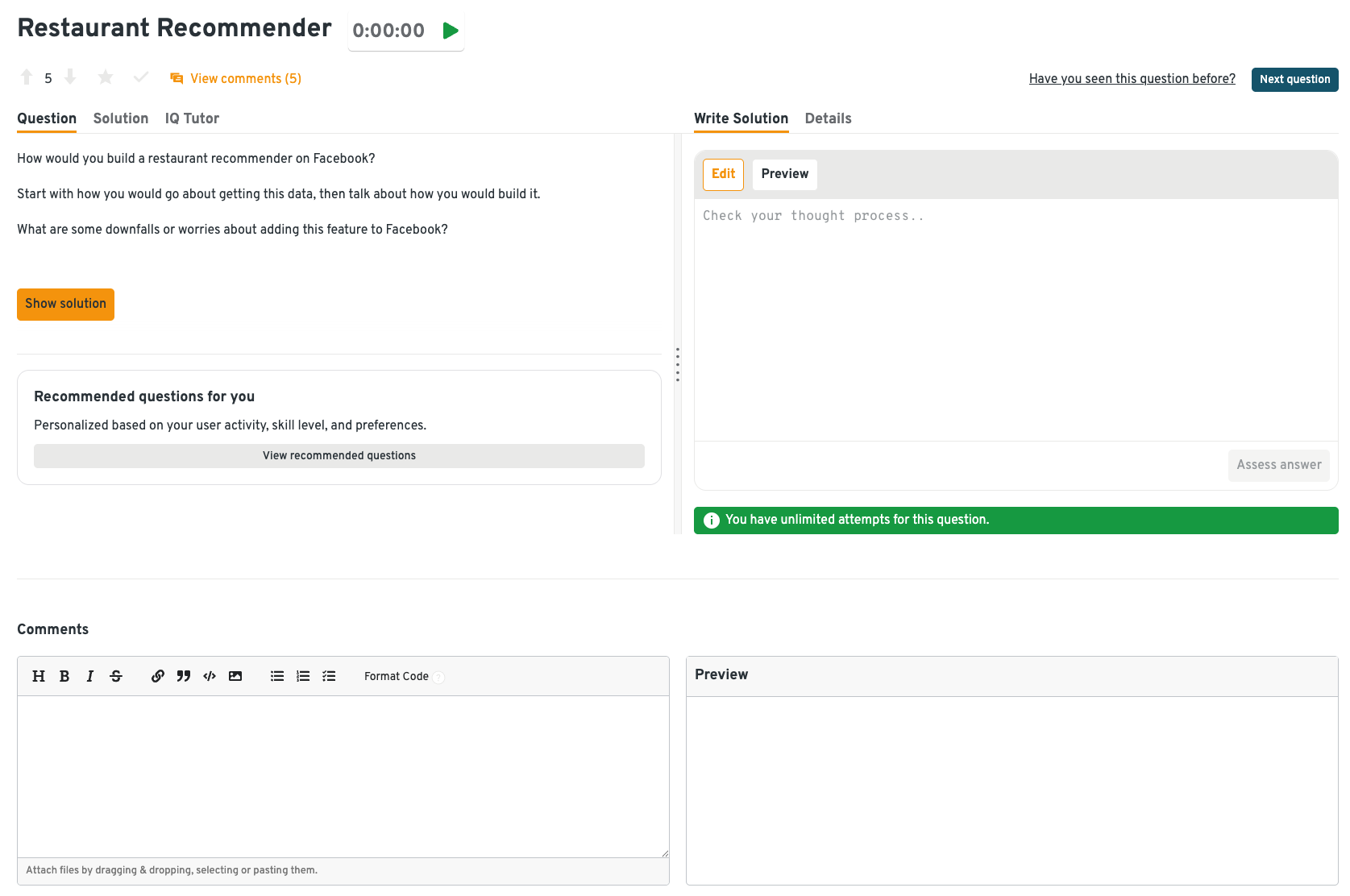Viewport: 1350px width, 896px height.
Task: Apply heading format in comment toolbar
Action: click(39, 676)
